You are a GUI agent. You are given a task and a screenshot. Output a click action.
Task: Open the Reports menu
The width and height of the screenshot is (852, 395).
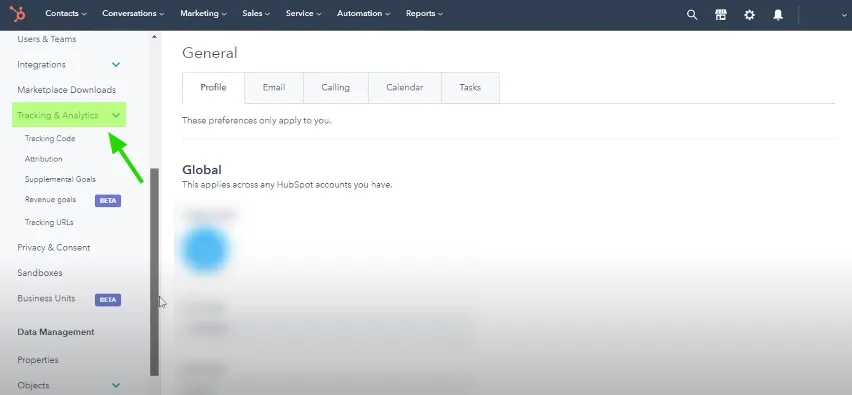click(x=424, y=14)
